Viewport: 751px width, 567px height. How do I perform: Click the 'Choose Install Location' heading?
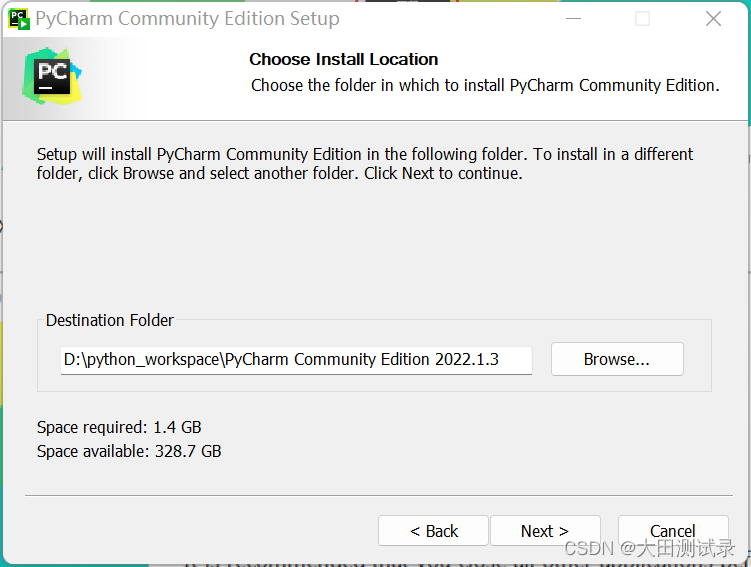pyautogui.click(x=343, y=59)
